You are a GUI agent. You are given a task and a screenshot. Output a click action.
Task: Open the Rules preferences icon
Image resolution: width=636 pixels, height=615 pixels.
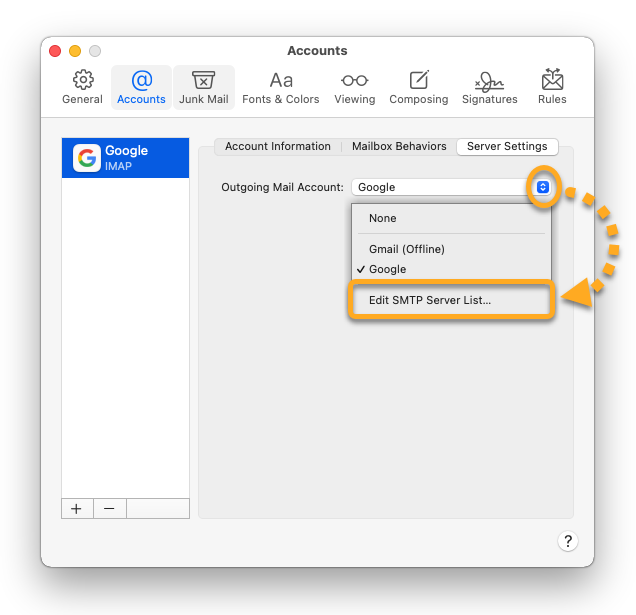(x=552, y=87)
